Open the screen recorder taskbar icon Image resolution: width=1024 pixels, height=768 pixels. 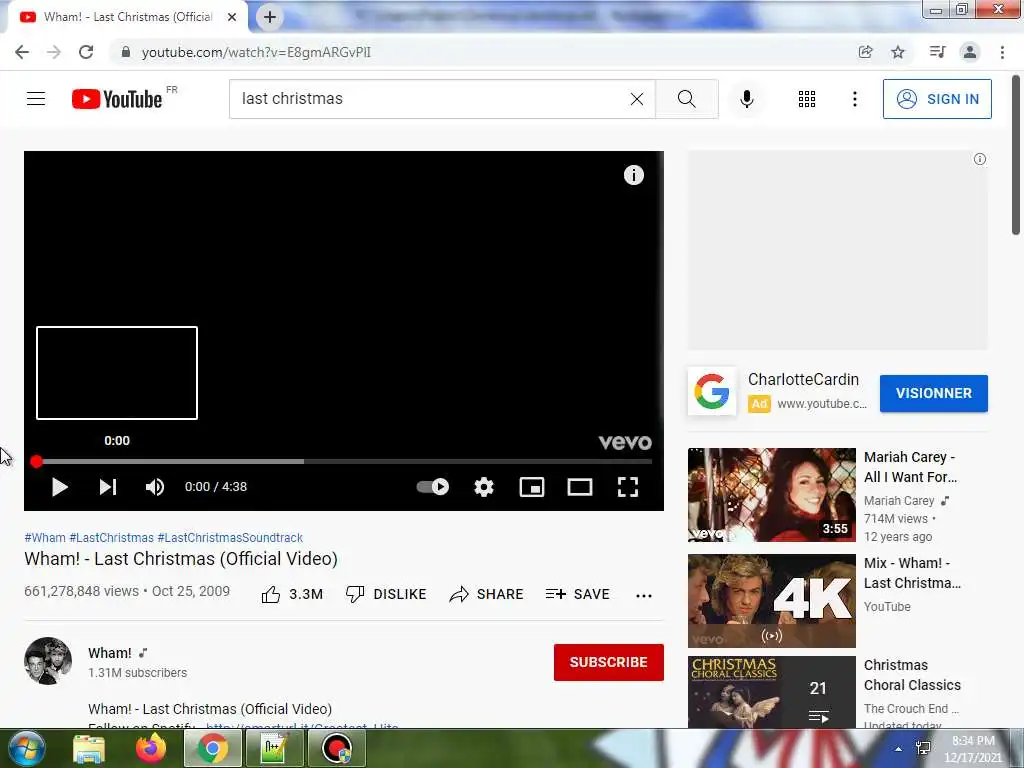[x=337, y=748]
